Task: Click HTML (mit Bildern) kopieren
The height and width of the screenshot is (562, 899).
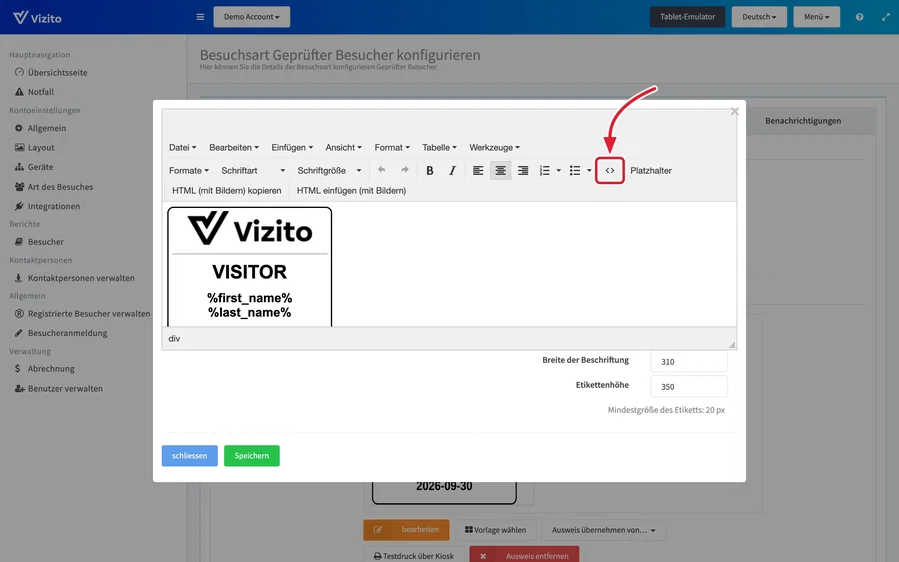Action: coord(226,190)
